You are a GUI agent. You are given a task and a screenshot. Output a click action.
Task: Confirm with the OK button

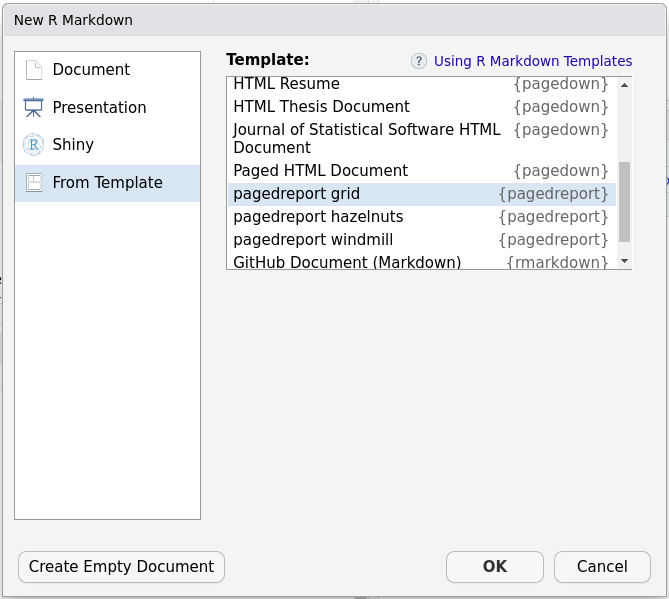click(x=495, y=566)
